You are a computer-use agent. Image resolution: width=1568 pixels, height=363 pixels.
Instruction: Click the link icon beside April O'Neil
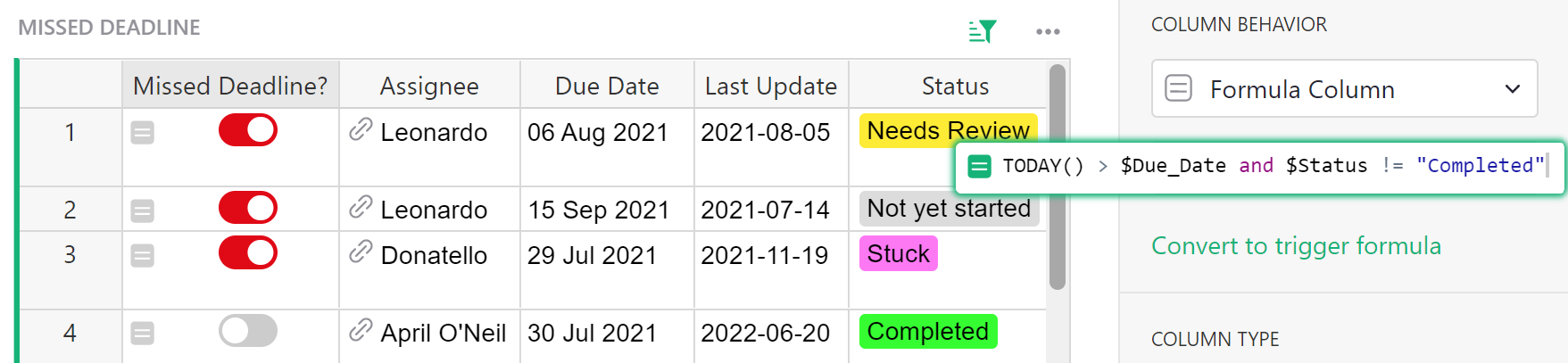(361, 332)
